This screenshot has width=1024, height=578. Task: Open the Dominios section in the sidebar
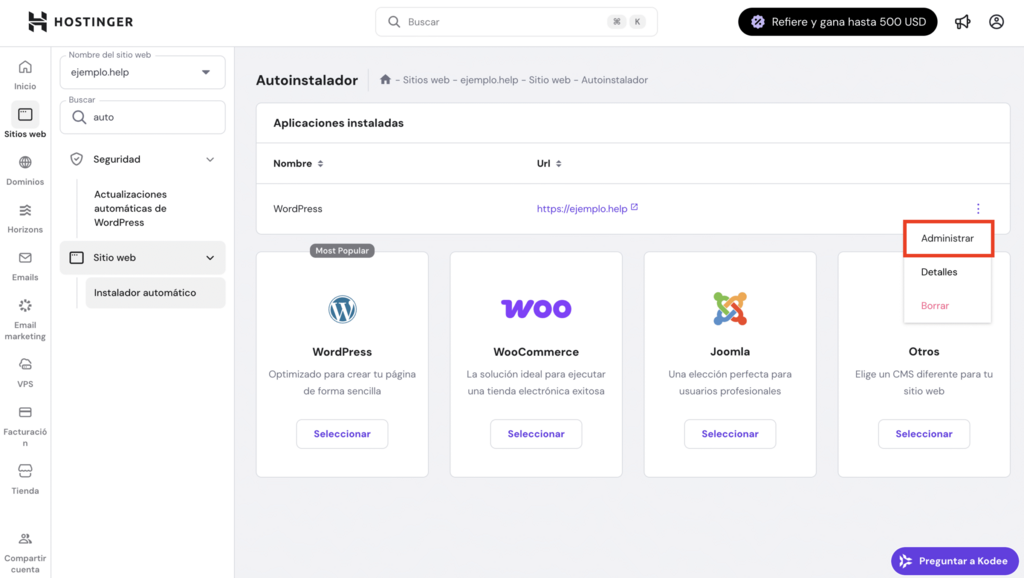[x=24, y=170]
